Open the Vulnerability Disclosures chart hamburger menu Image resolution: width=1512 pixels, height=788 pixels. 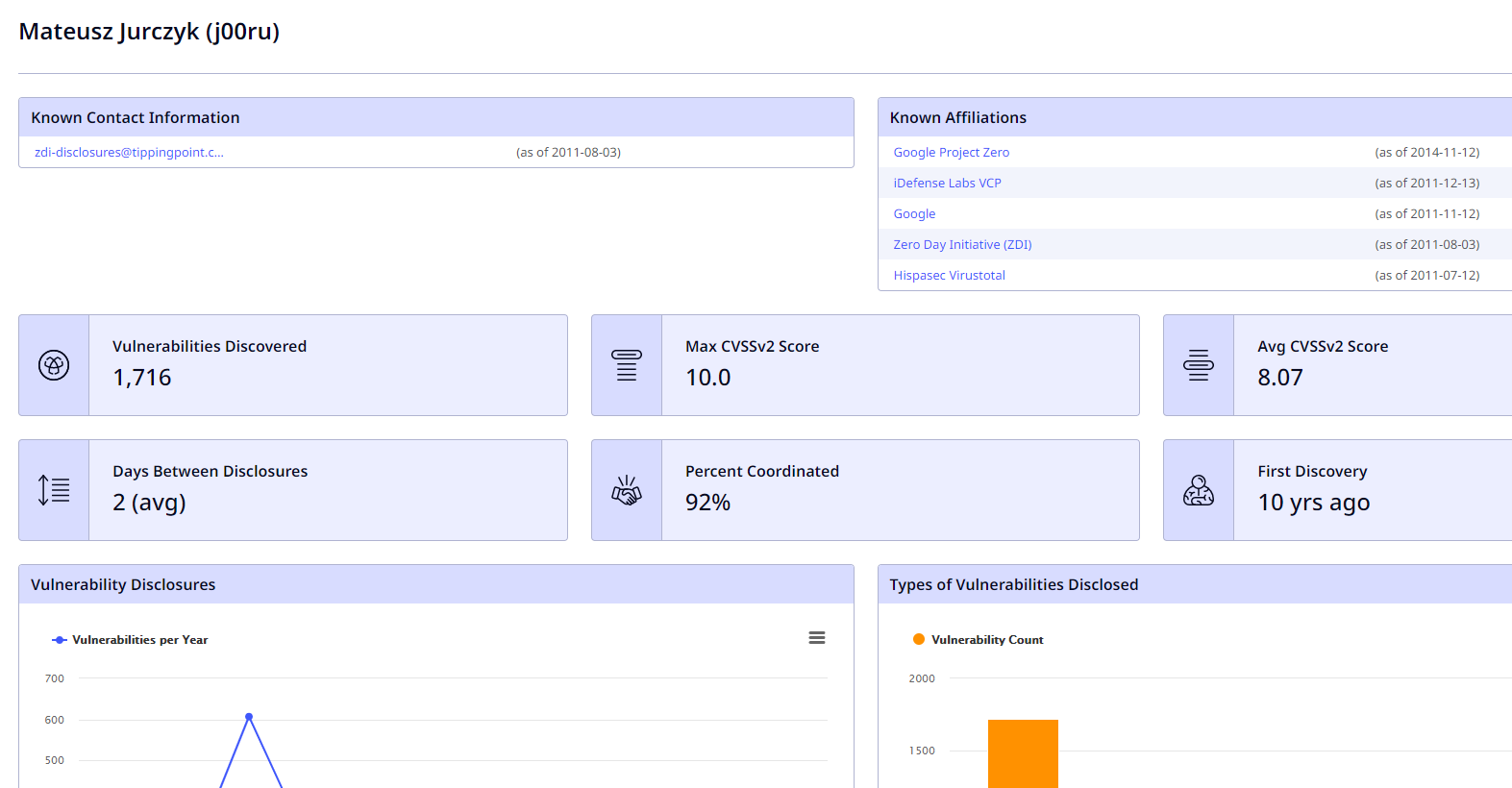817,638
